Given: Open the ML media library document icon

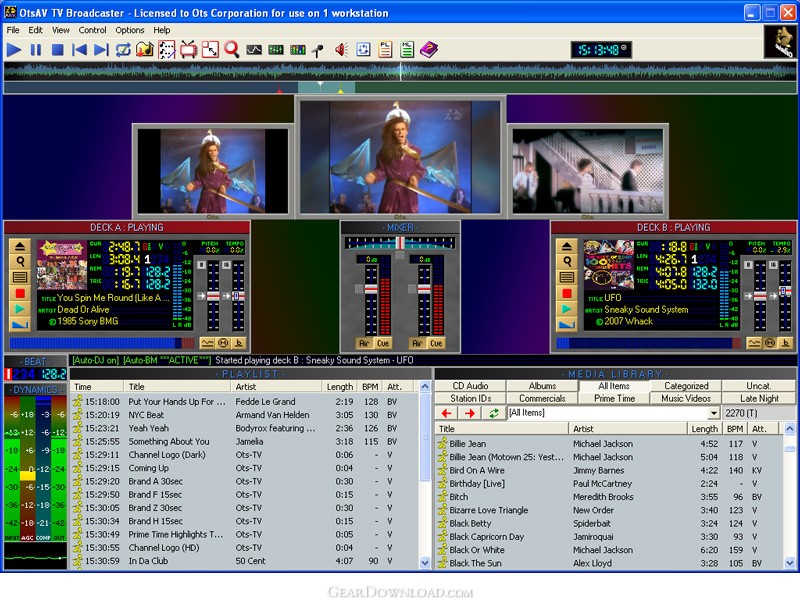Looking at the screenshot, I should click(407, 49).
